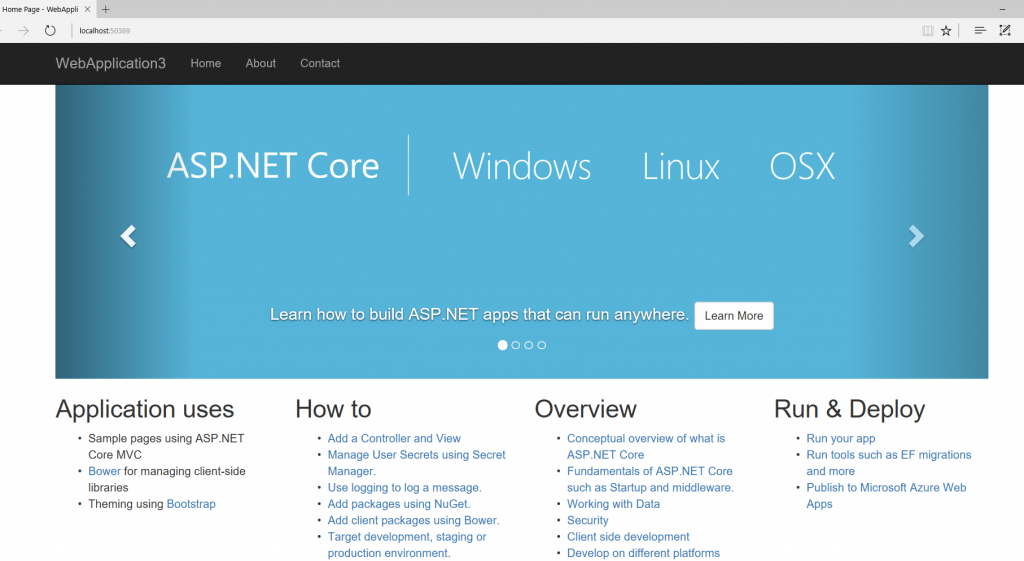The width and height of the screenshot is (1024, 561).
Task: Click the WebApplication3 brand link
Action: (x=110, y=63)
